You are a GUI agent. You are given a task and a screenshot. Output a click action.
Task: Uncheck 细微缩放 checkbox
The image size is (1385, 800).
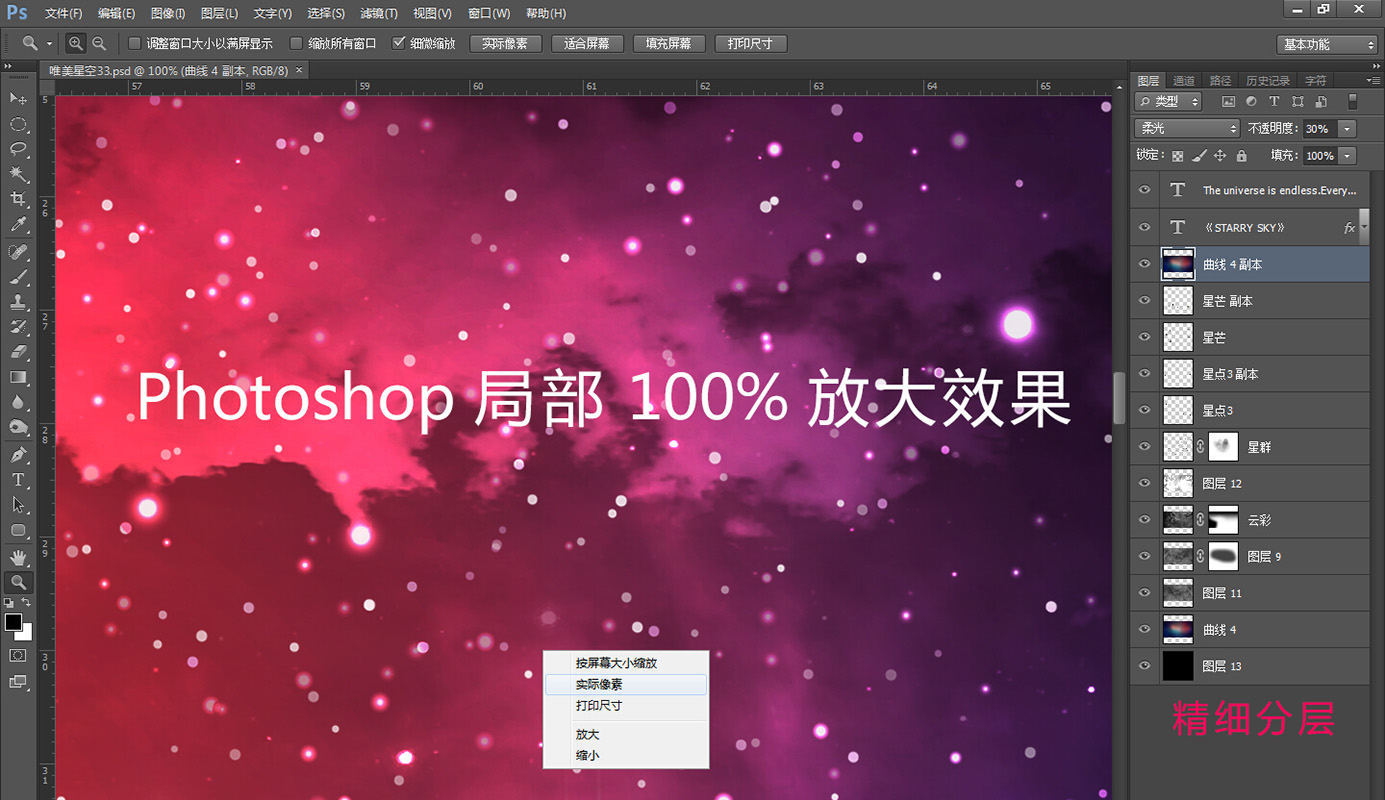tap(399, 43)
